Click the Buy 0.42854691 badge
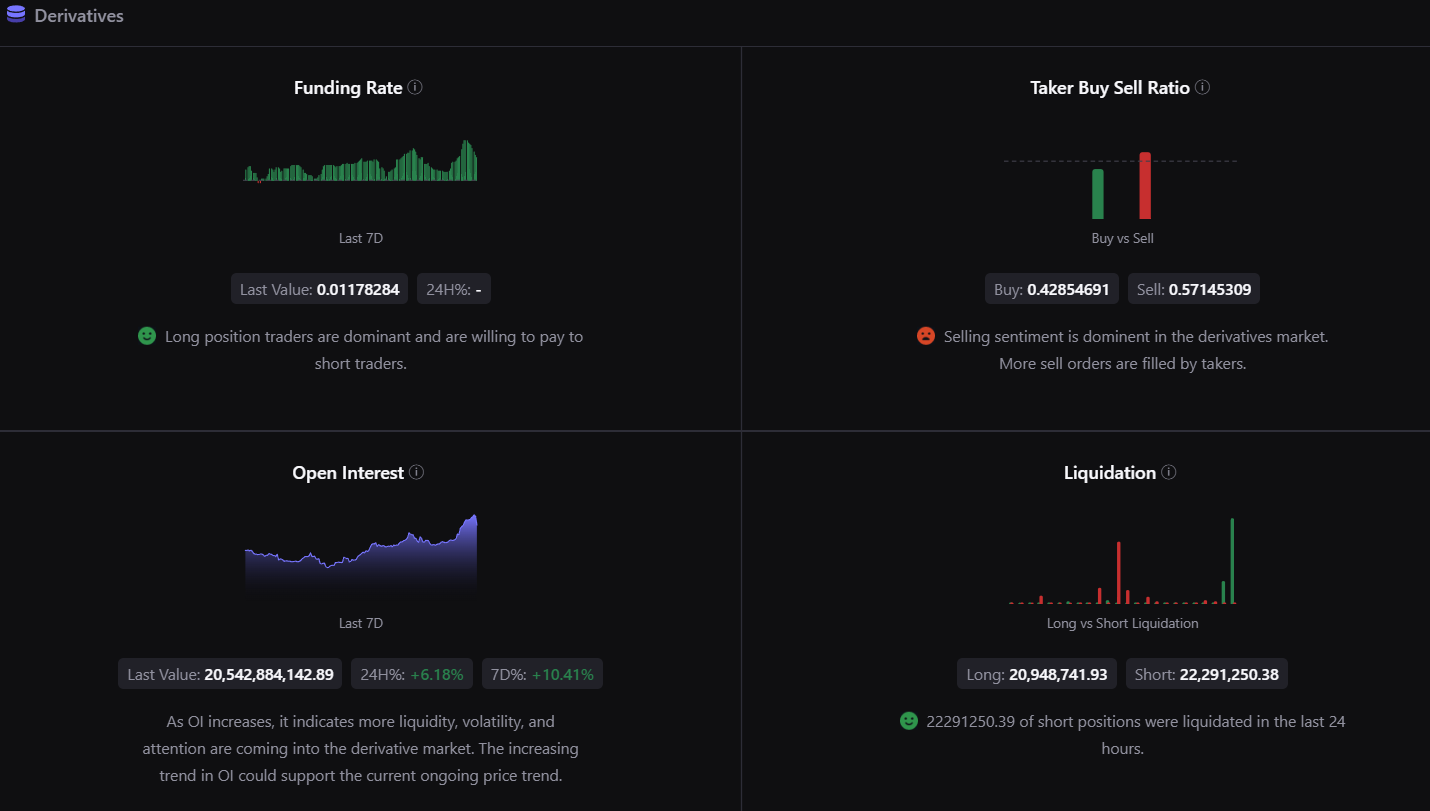This screenshot has width=1430, height=811. click(1052, 289)
